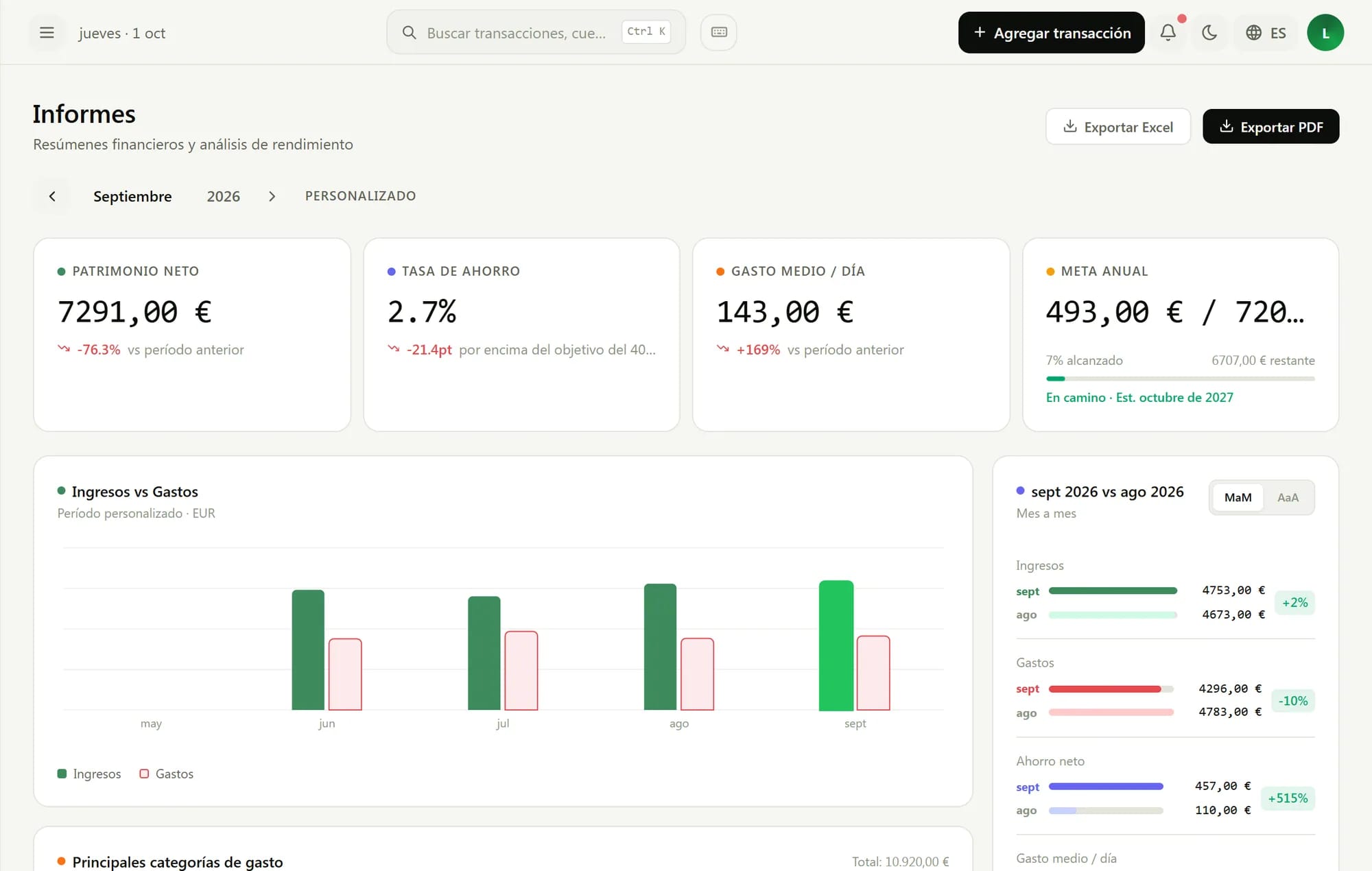Toggle Ingresos legend in chart
The width and height of the screenshot is (1372, 871).
coord(89,774)
